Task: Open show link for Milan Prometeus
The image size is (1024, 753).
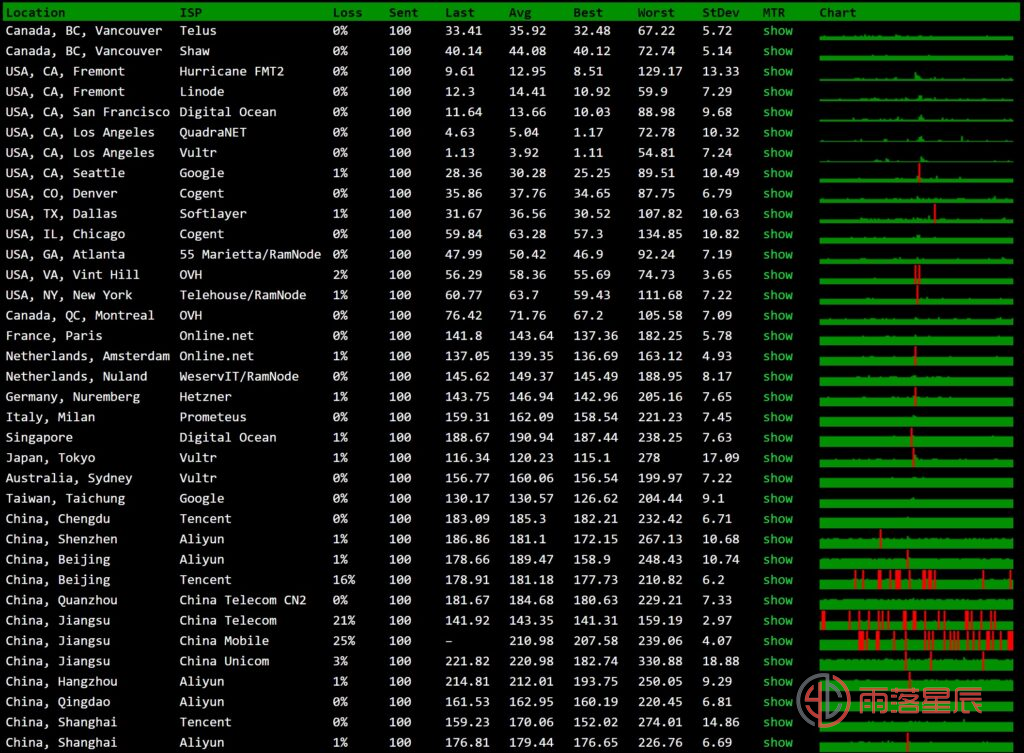Action: pyautogui.click(x=778, y=417)
